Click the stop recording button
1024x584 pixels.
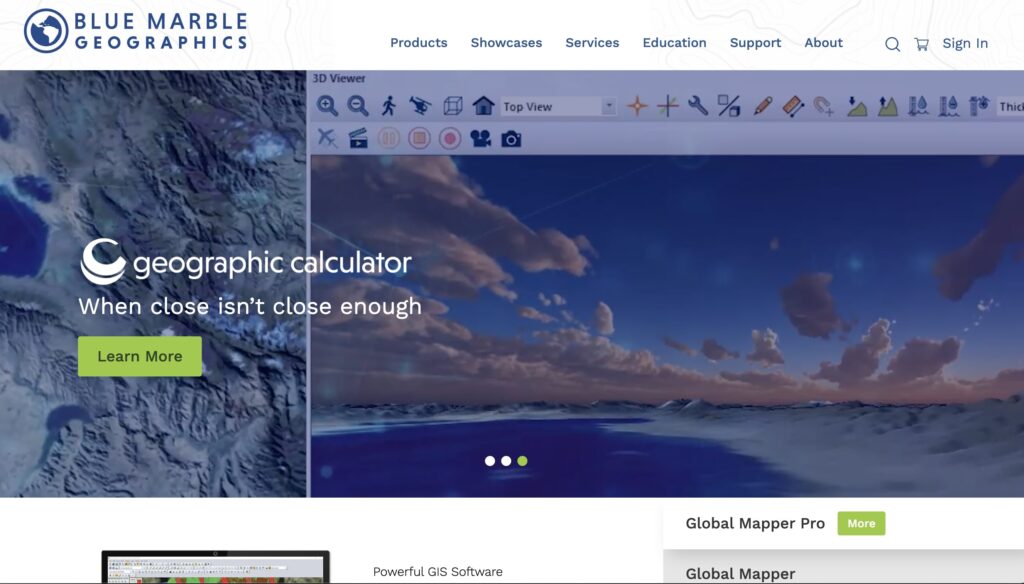(x=419, y=138)
